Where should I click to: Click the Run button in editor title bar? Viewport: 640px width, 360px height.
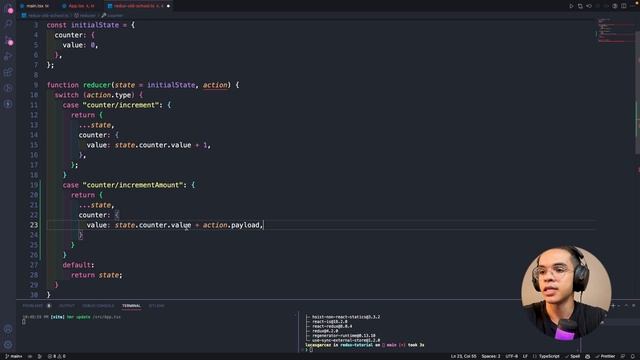pyautogui.click(x=571, y=6)
